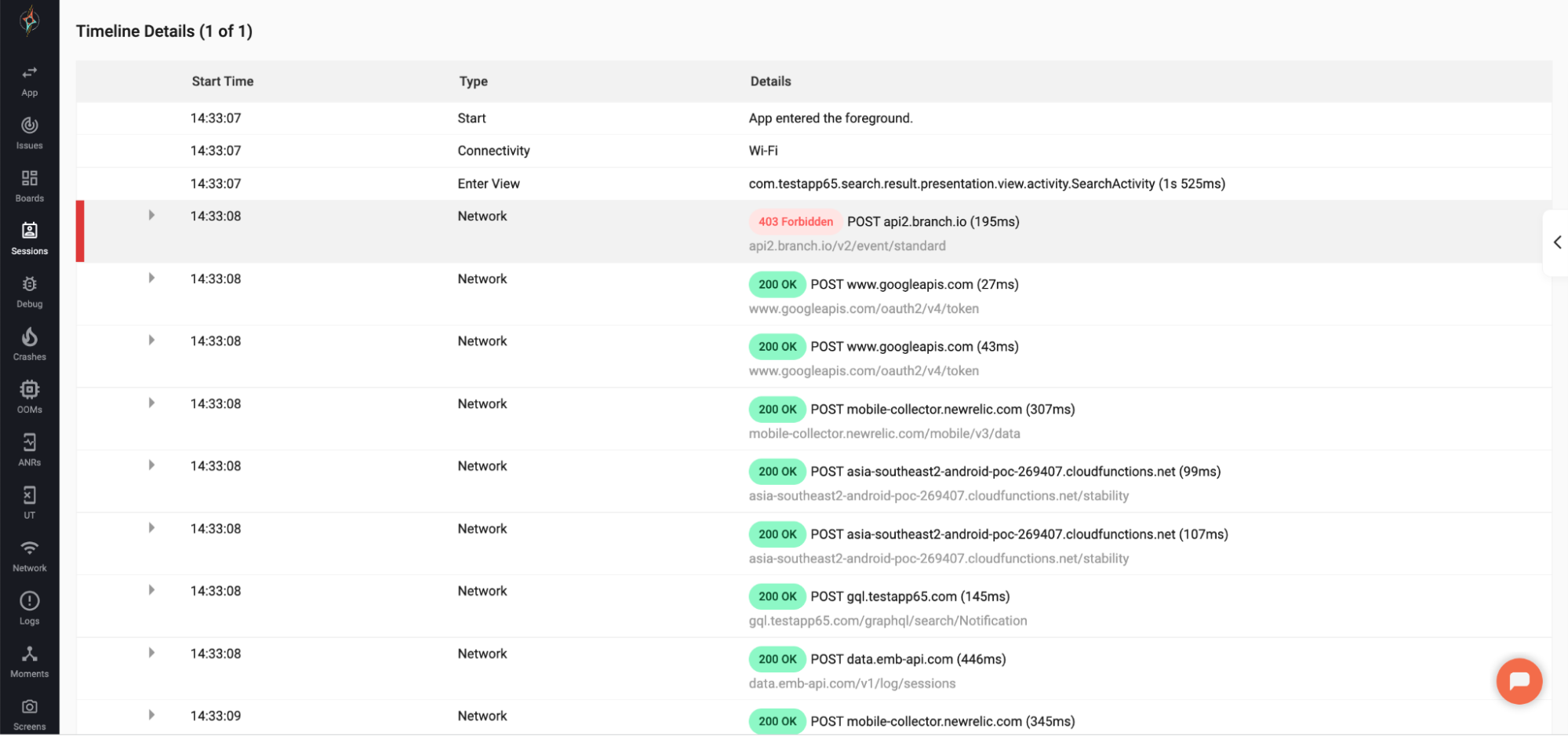Open the Issues section
The height and width of the screenshot is (736, 1568).
point(29,132)
